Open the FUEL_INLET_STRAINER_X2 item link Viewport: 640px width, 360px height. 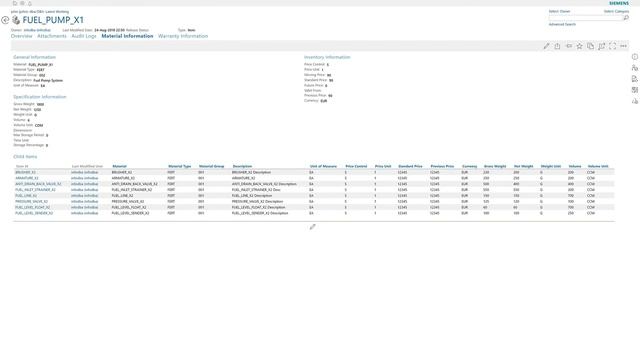[x=35, y=190]
